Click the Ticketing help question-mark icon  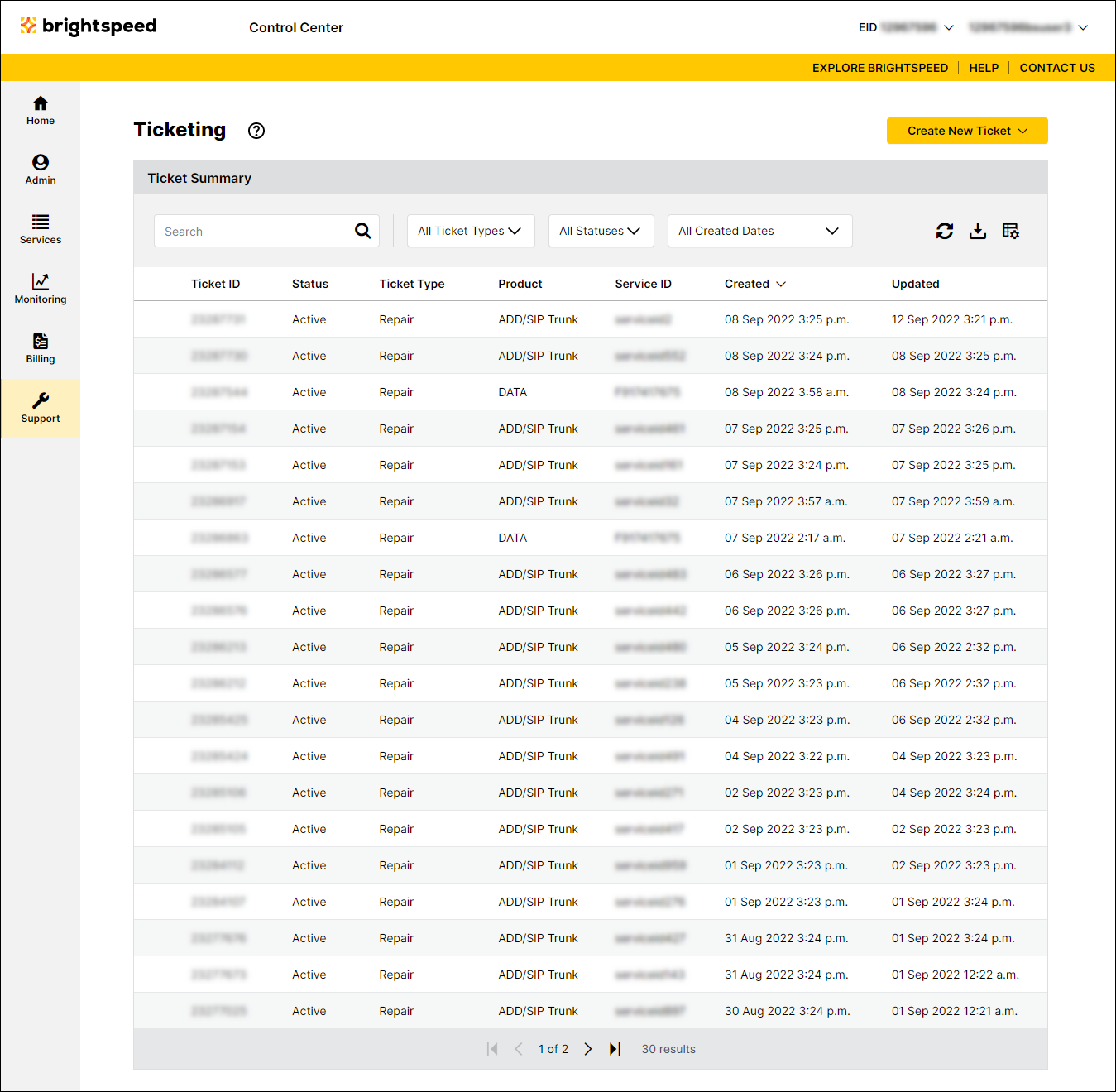click(x=256, y=131)
